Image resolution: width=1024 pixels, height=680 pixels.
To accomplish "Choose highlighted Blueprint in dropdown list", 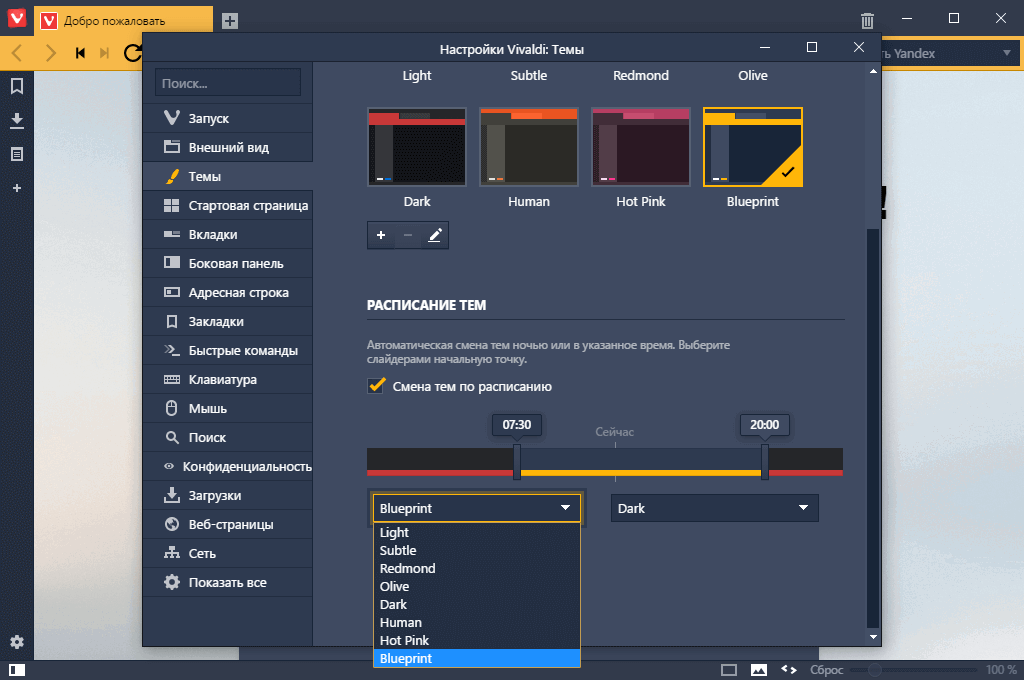I will 476,658.
